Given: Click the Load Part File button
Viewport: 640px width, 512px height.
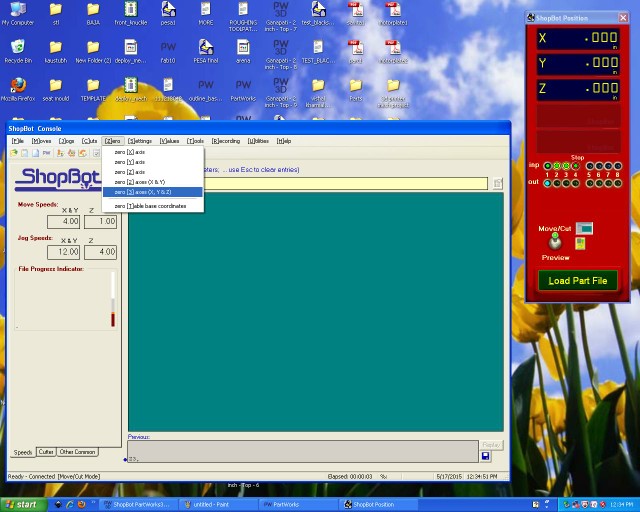Looking at the screenshot, I should tap(578, 280).
